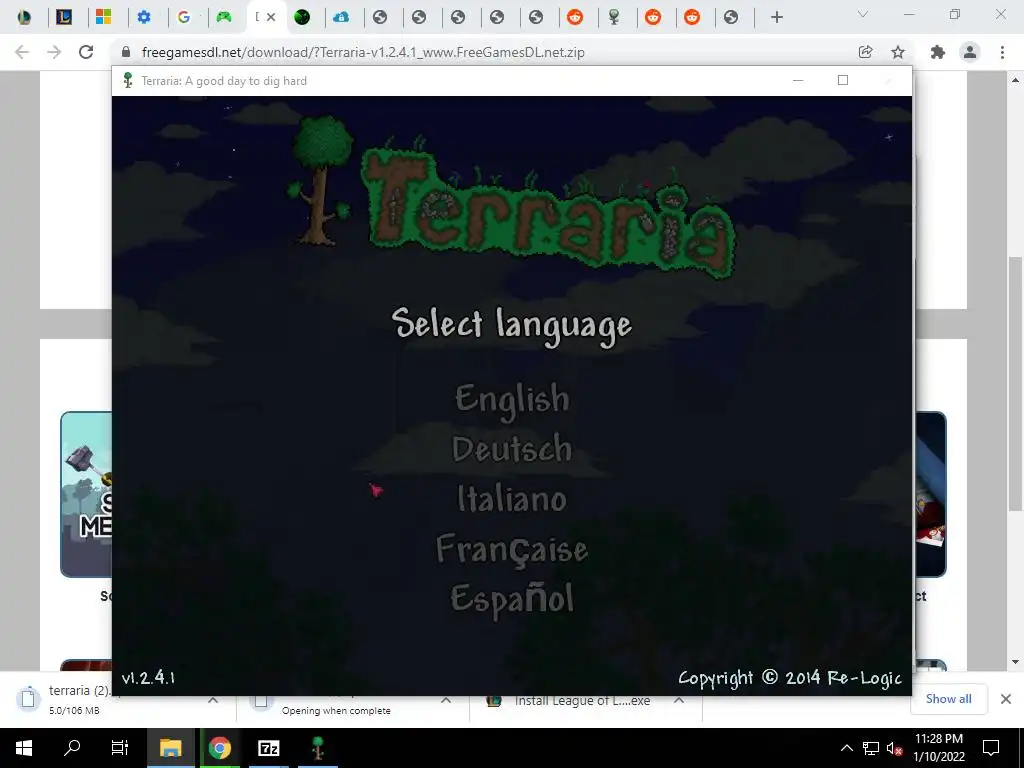Close the Chrome downloads bar
Screen dimensions: 1024x768
(1006, 699)
